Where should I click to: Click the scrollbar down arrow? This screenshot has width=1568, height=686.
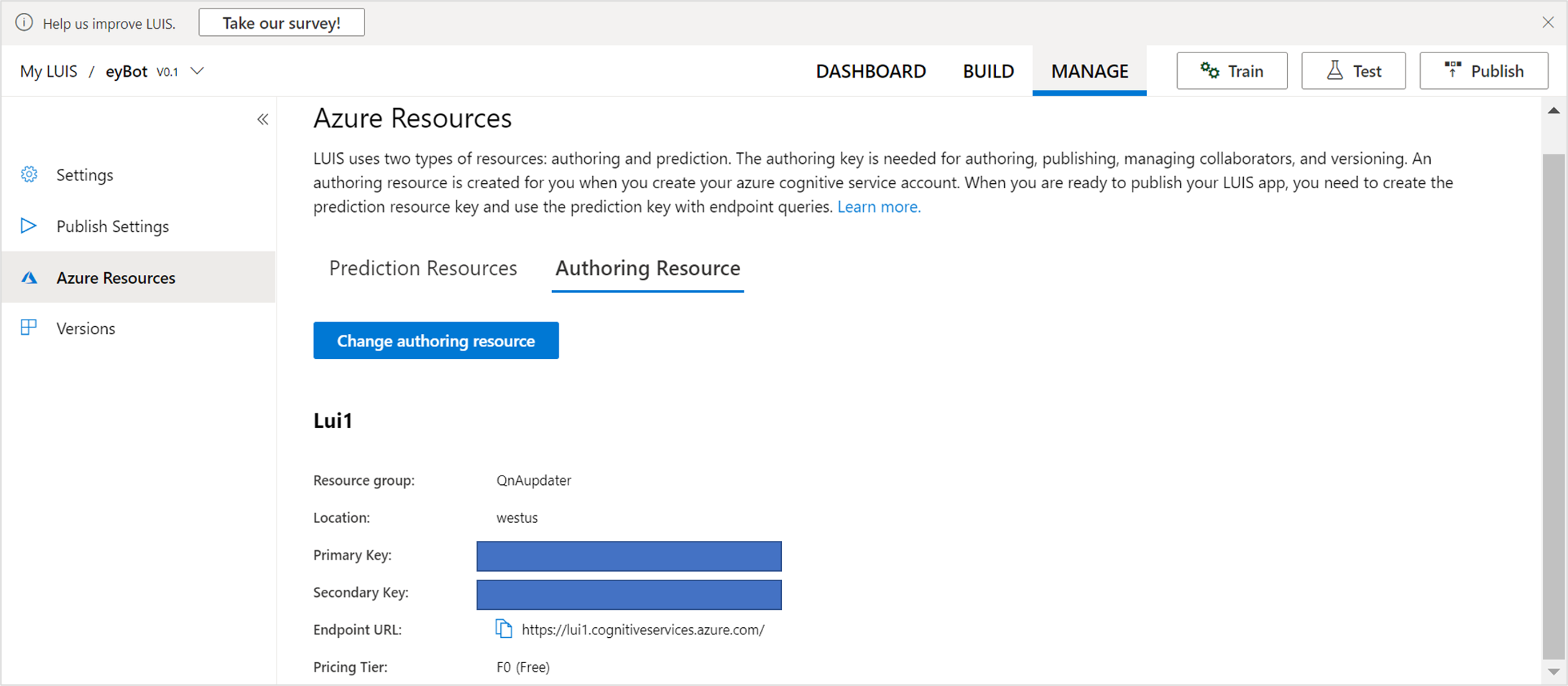1554,672
